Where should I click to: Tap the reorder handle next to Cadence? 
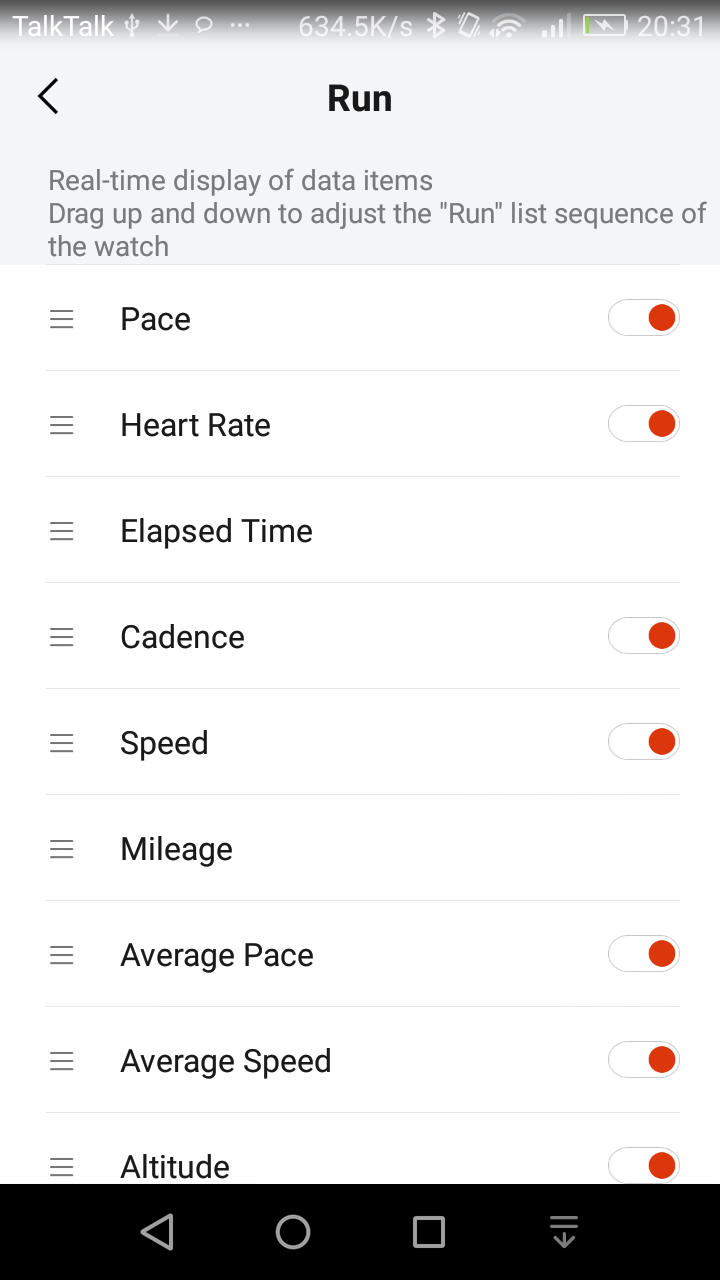click(x=62, y=637)
